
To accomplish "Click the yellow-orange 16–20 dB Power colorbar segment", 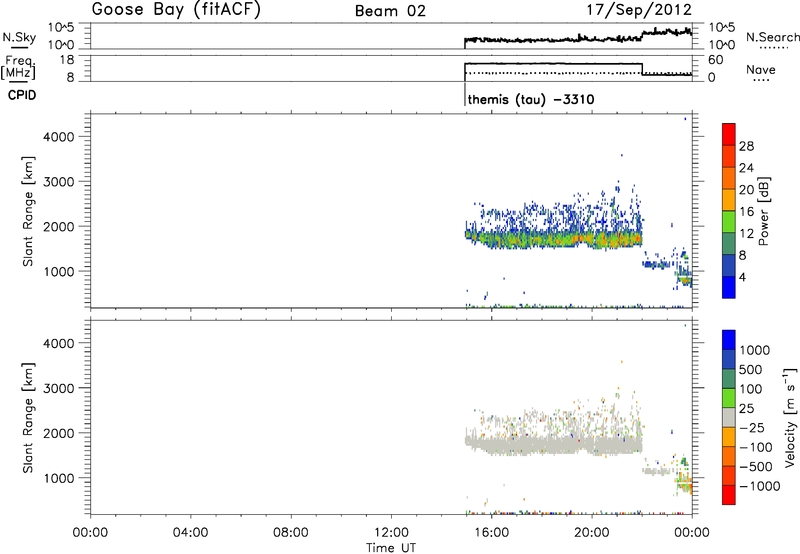I will coord(729,199).
